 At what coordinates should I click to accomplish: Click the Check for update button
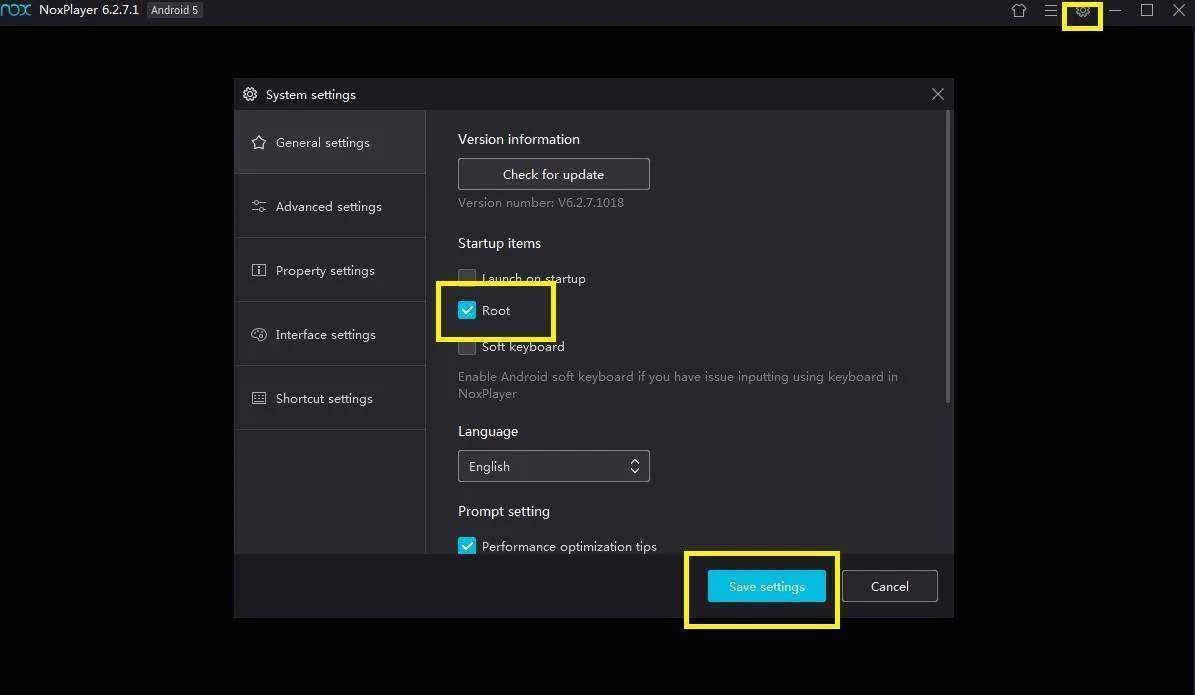[553, 174]
